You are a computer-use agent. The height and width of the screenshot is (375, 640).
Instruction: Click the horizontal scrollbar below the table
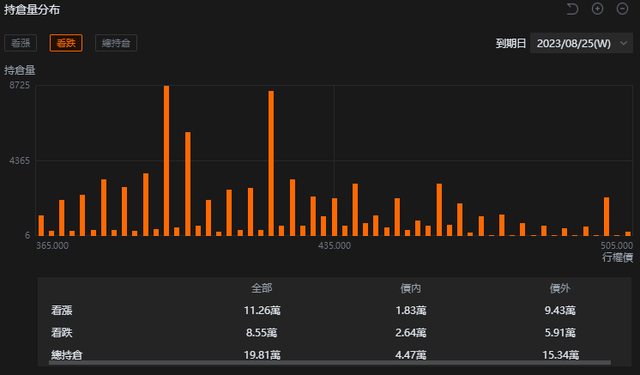[x=330, y=362]
